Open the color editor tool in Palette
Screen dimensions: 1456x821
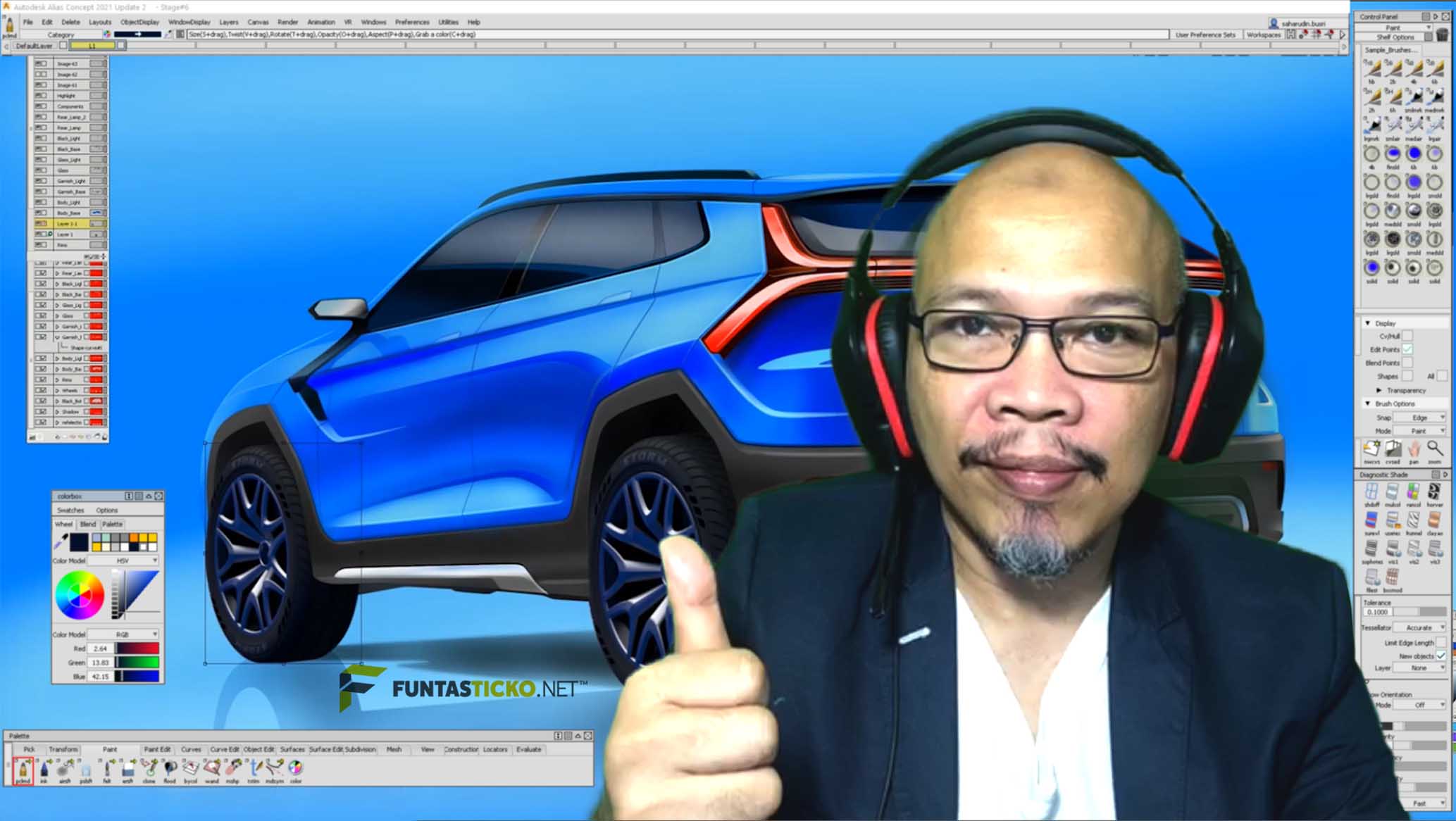click(296, 770)
